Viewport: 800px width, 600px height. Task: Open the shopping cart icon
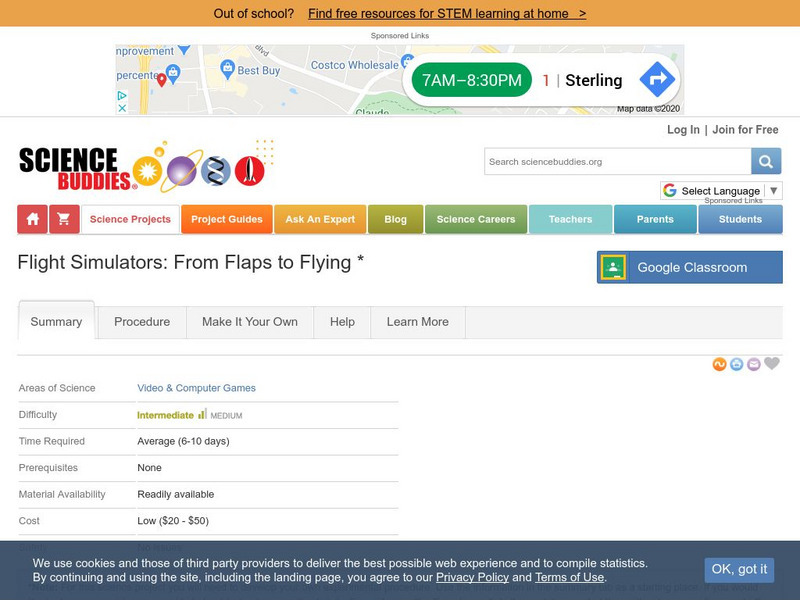tap(64, 219)
